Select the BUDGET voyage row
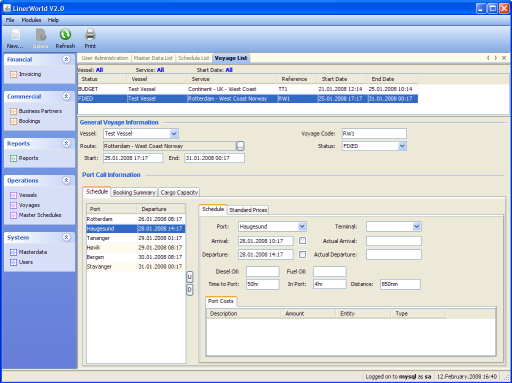The image size is (512, 383). click(x=248, y=89)
